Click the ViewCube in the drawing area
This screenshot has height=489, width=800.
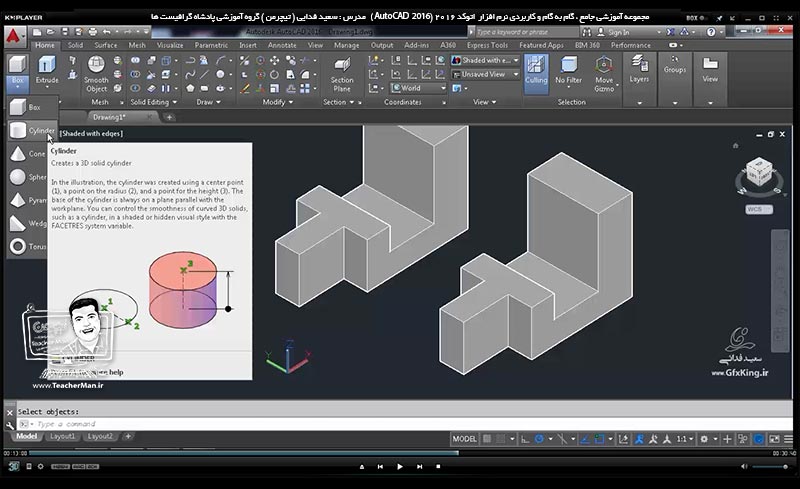(759, 172)
